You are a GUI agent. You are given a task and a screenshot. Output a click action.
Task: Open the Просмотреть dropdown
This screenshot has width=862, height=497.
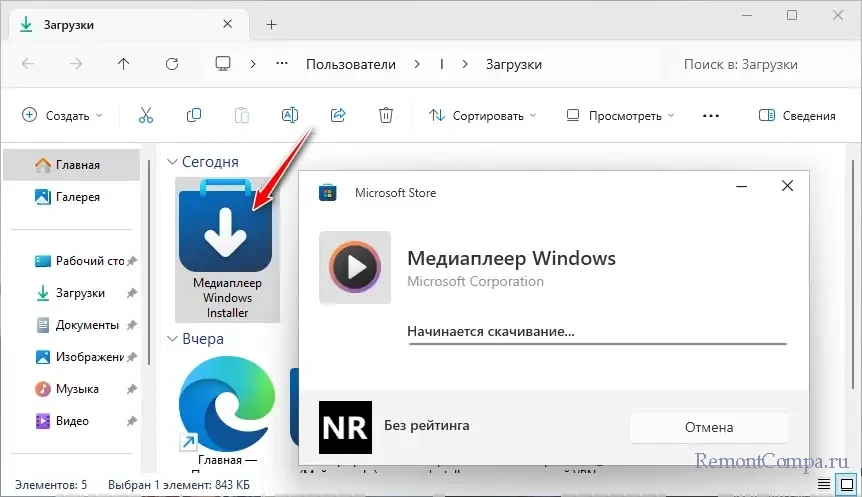(620, 116)
